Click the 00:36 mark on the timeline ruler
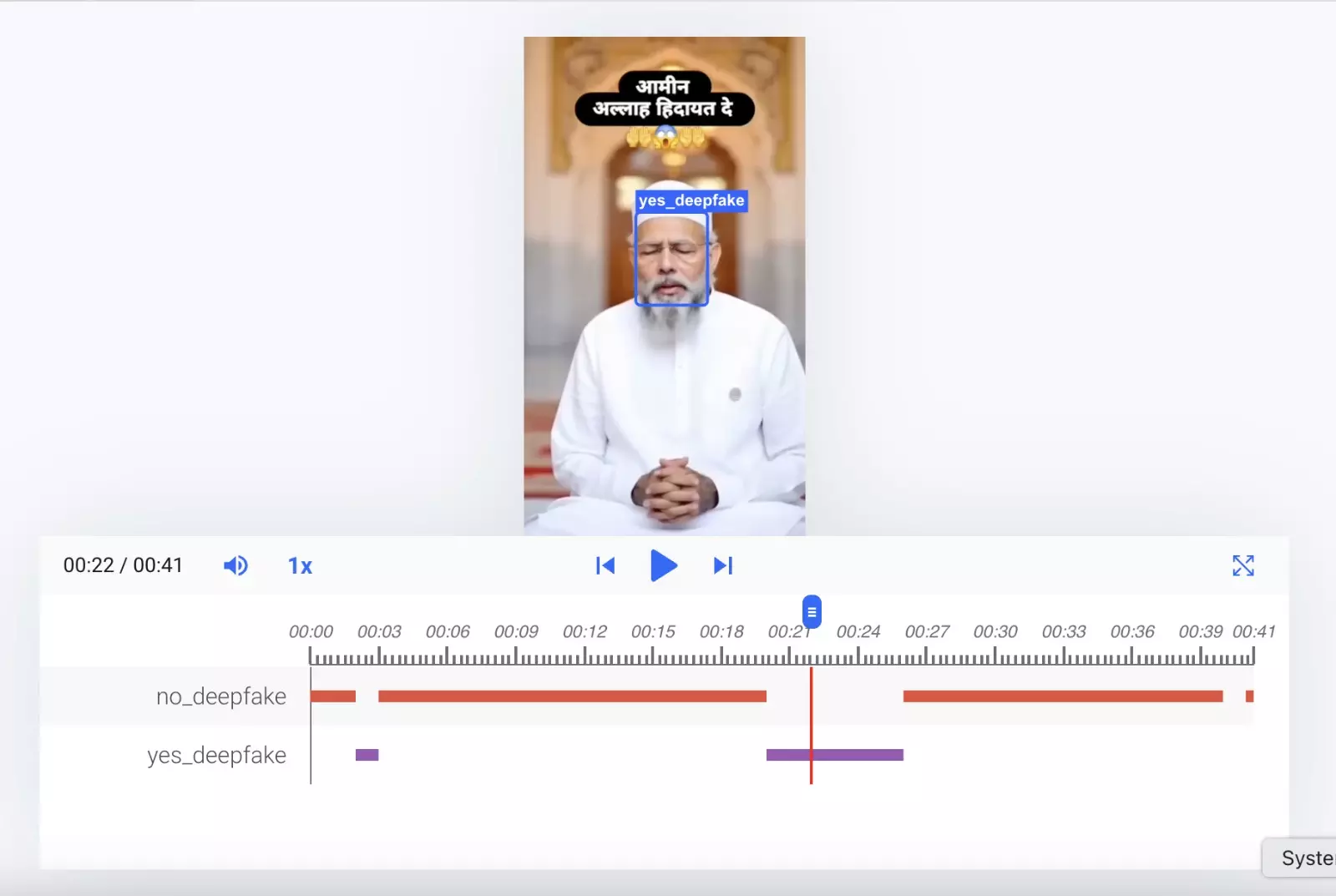This screenshot has height=896, width=1336. 1132,632
